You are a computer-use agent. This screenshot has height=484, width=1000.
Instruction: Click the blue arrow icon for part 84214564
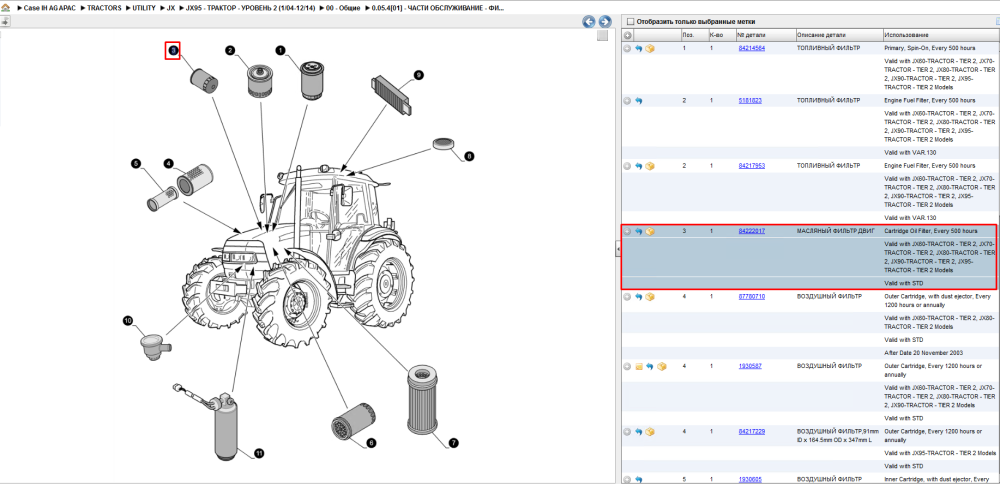pyautogui.click(x=638, y=48)
